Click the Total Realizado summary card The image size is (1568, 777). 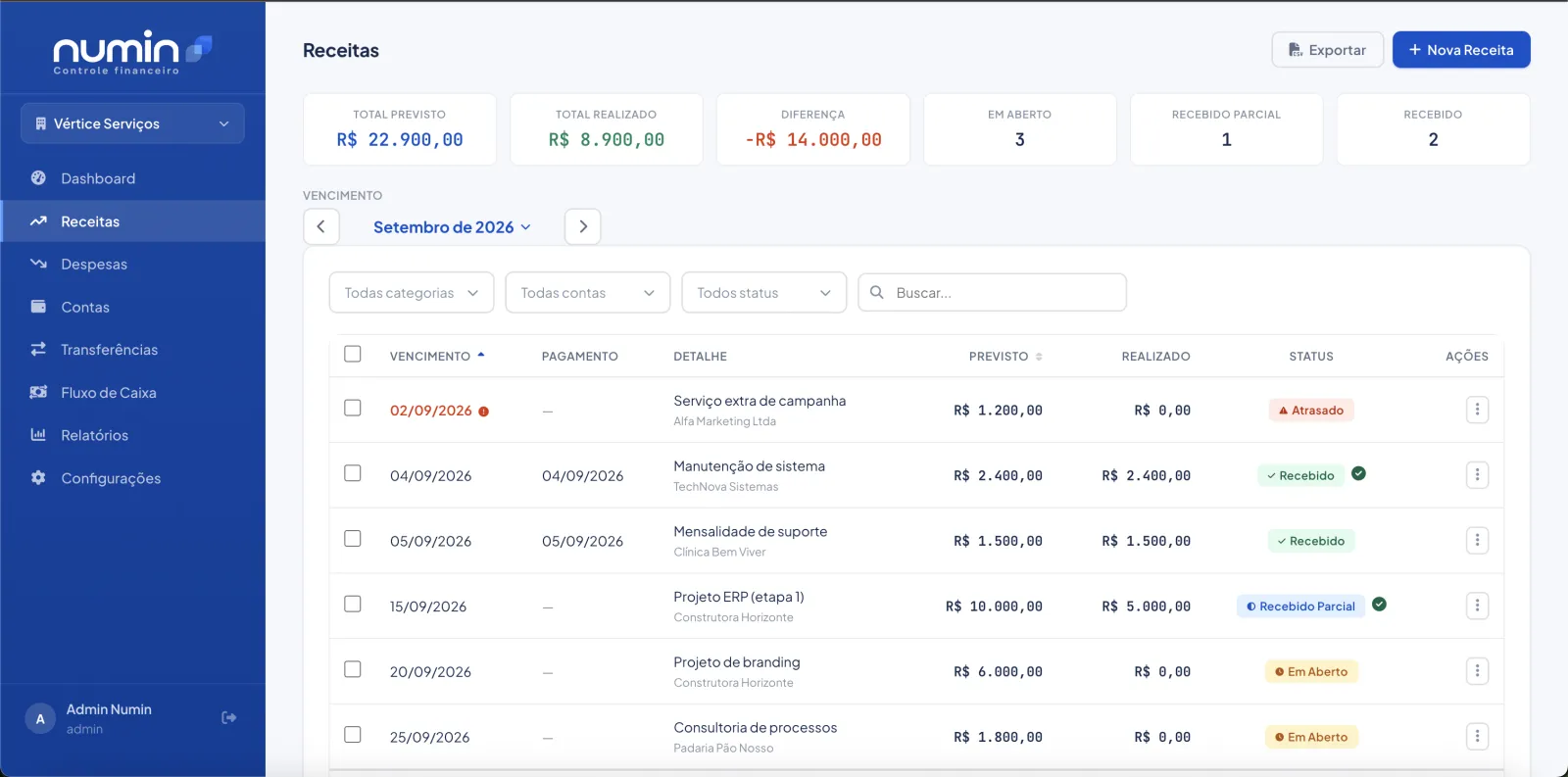click(607, 129)
